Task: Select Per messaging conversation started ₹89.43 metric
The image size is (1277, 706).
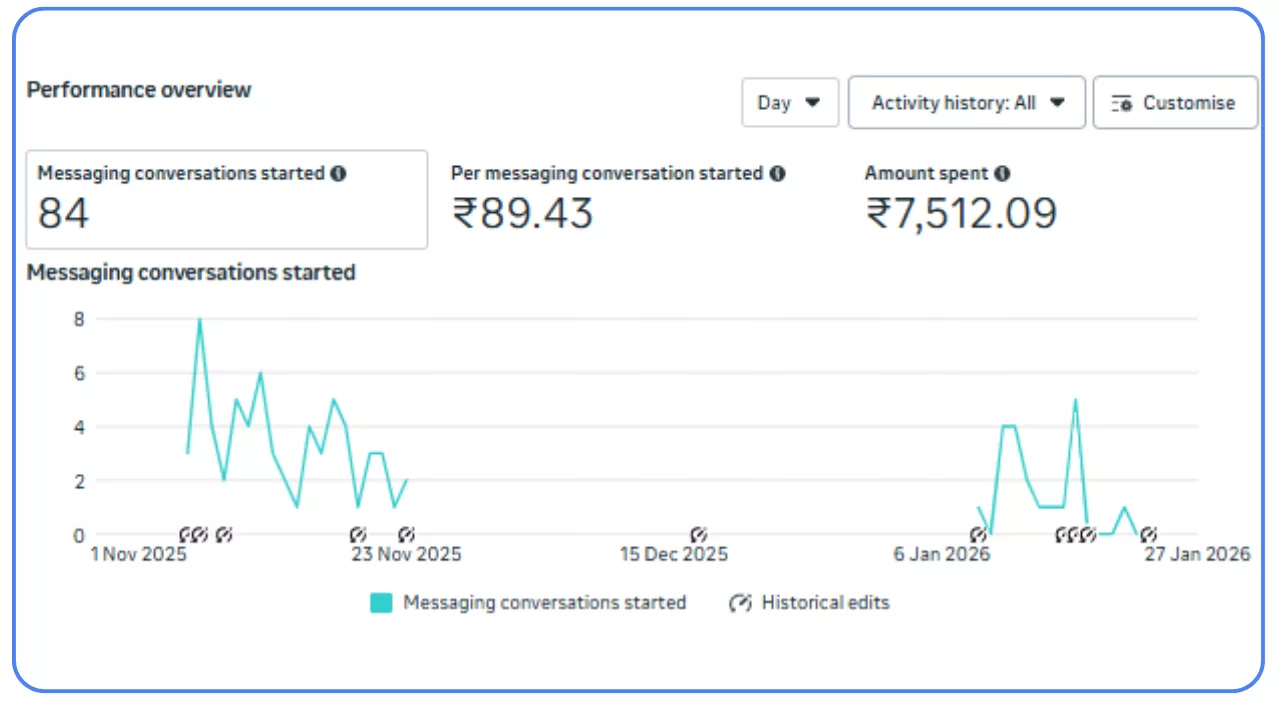Action: pyautogui.click(x=617, y=199)
